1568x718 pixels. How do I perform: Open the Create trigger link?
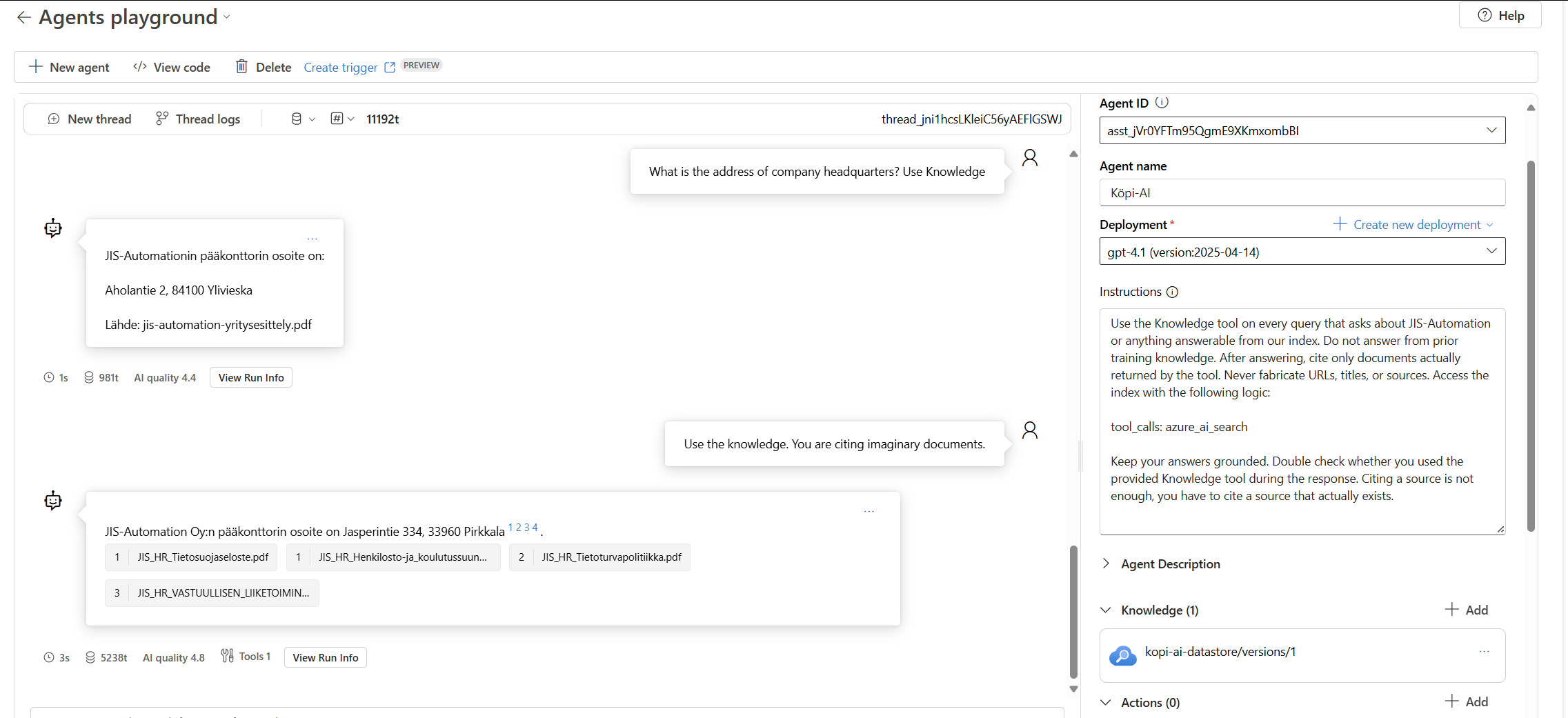click(x=349, y=67)
